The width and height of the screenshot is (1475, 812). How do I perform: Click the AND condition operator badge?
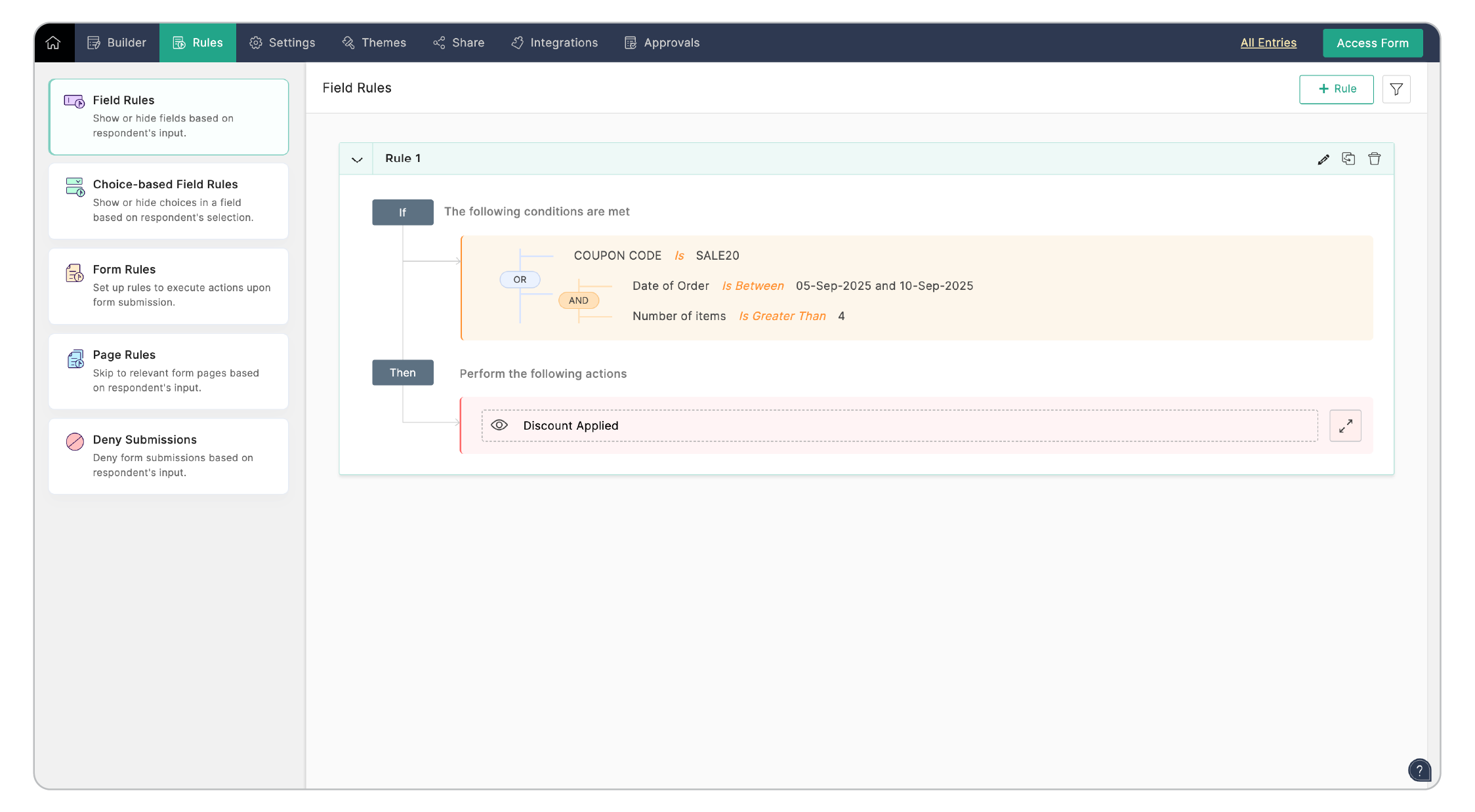tap(578, 300)
